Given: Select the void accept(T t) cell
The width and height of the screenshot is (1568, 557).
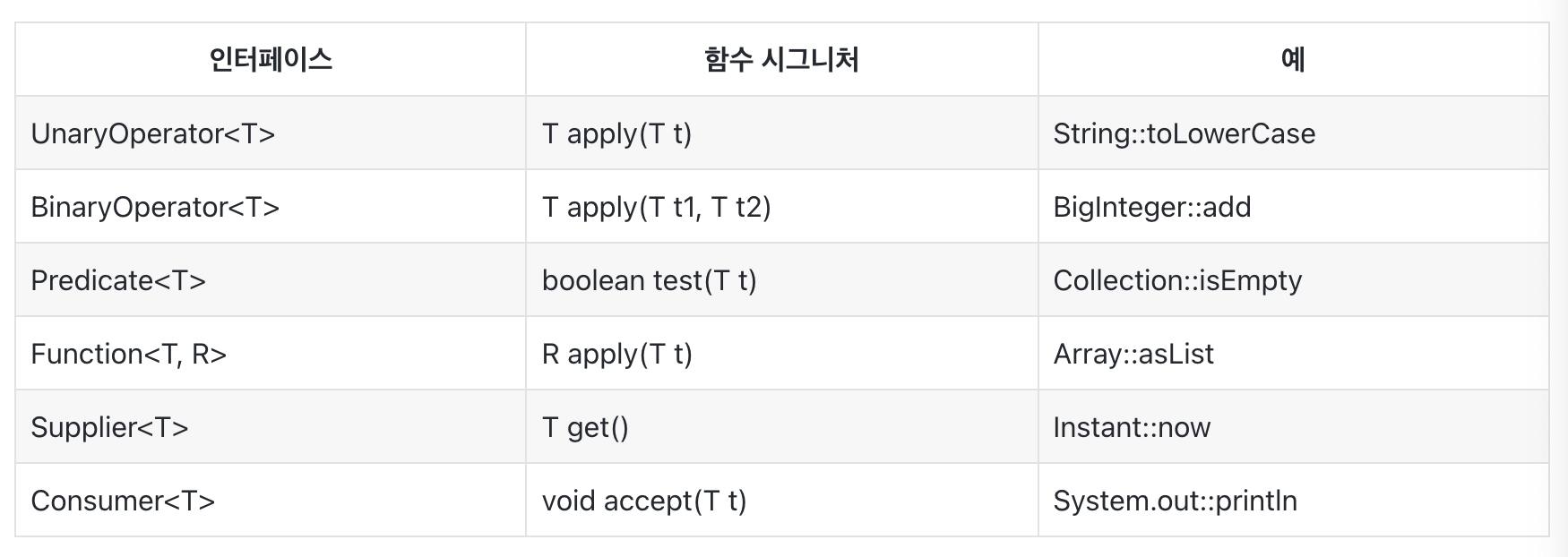Looking at the screenshot, I should (643, 501).
